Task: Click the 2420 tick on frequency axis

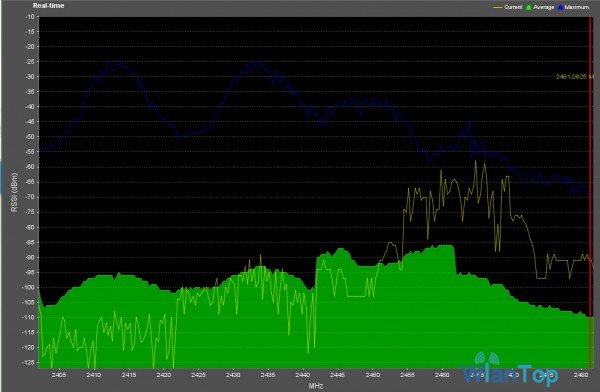Action: click(x=163, y=375)
